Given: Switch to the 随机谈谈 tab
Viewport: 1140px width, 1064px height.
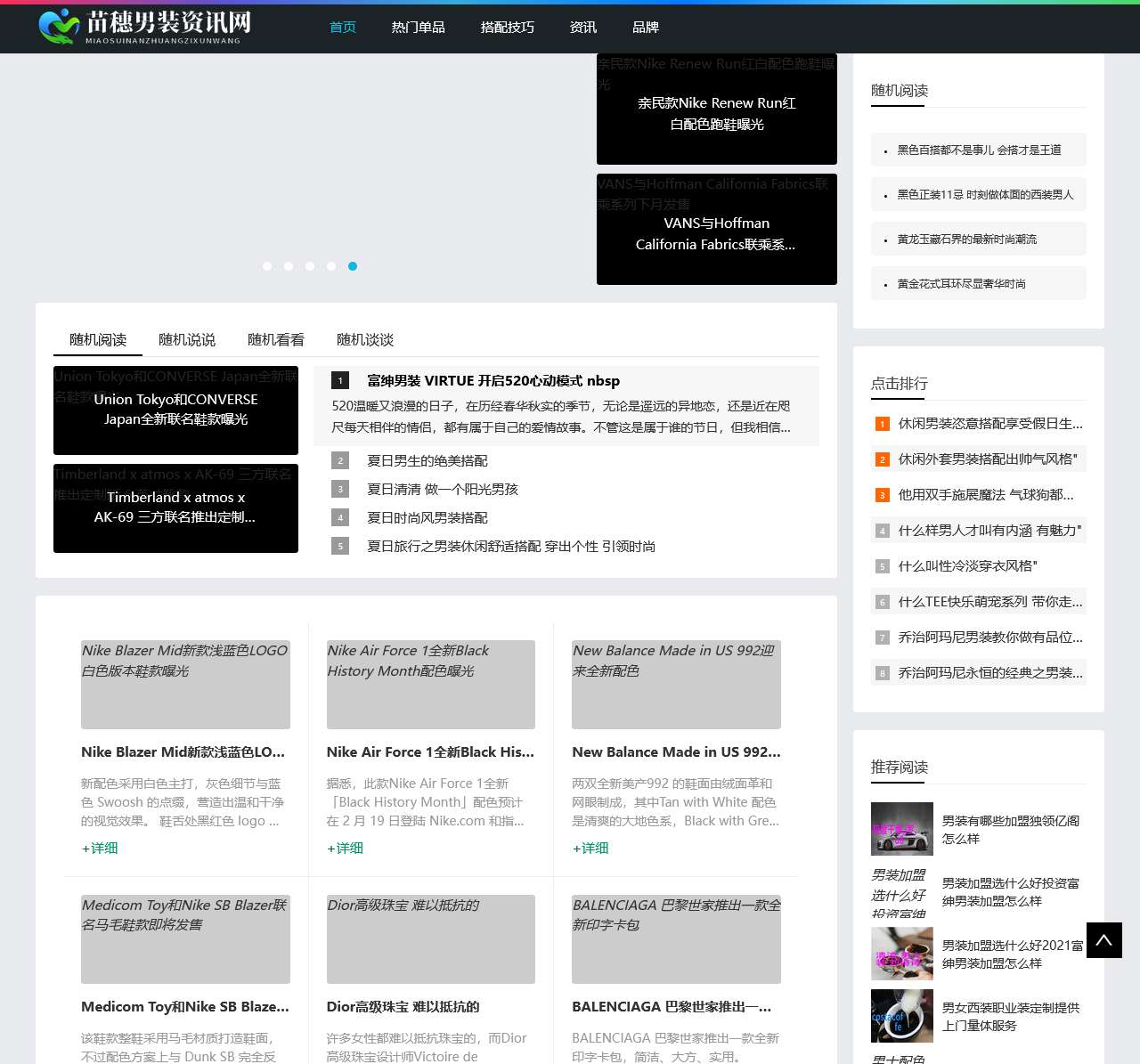Looking at the screenshot, I should click(x=365, y=339).
